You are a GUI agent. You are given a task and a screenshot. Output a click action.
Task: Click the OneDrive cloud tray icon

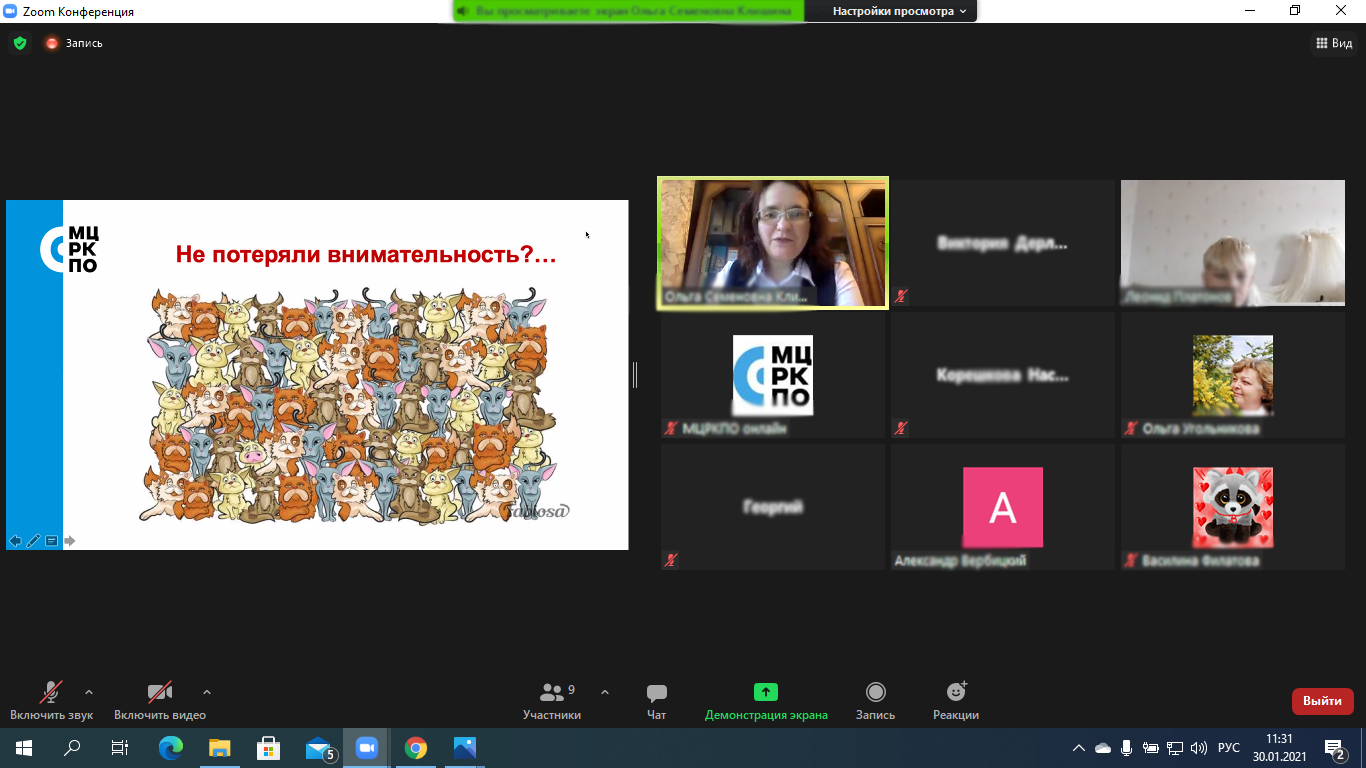[1103, 748]
